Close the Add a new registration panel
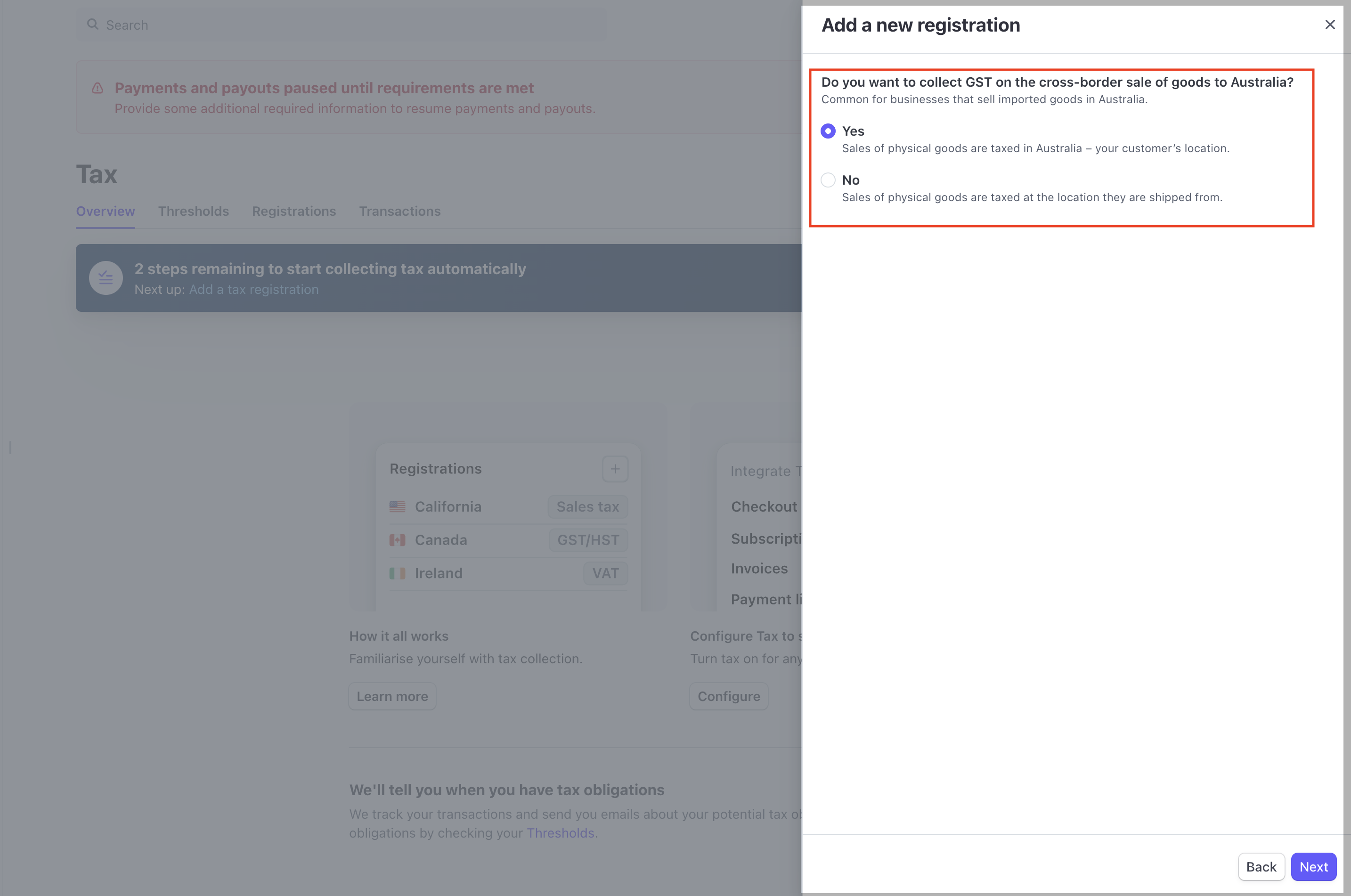The width and height of the screenshot is (1351, 896). pyautogui.click(x=1329, y=24)
